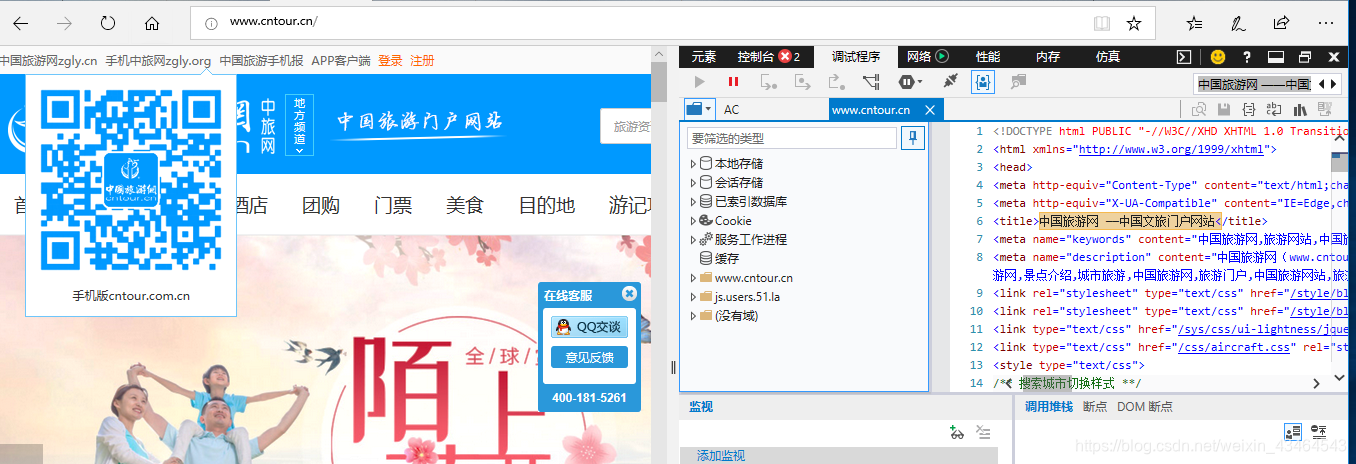Expand the 本地存储 tree node

(693, 164)
